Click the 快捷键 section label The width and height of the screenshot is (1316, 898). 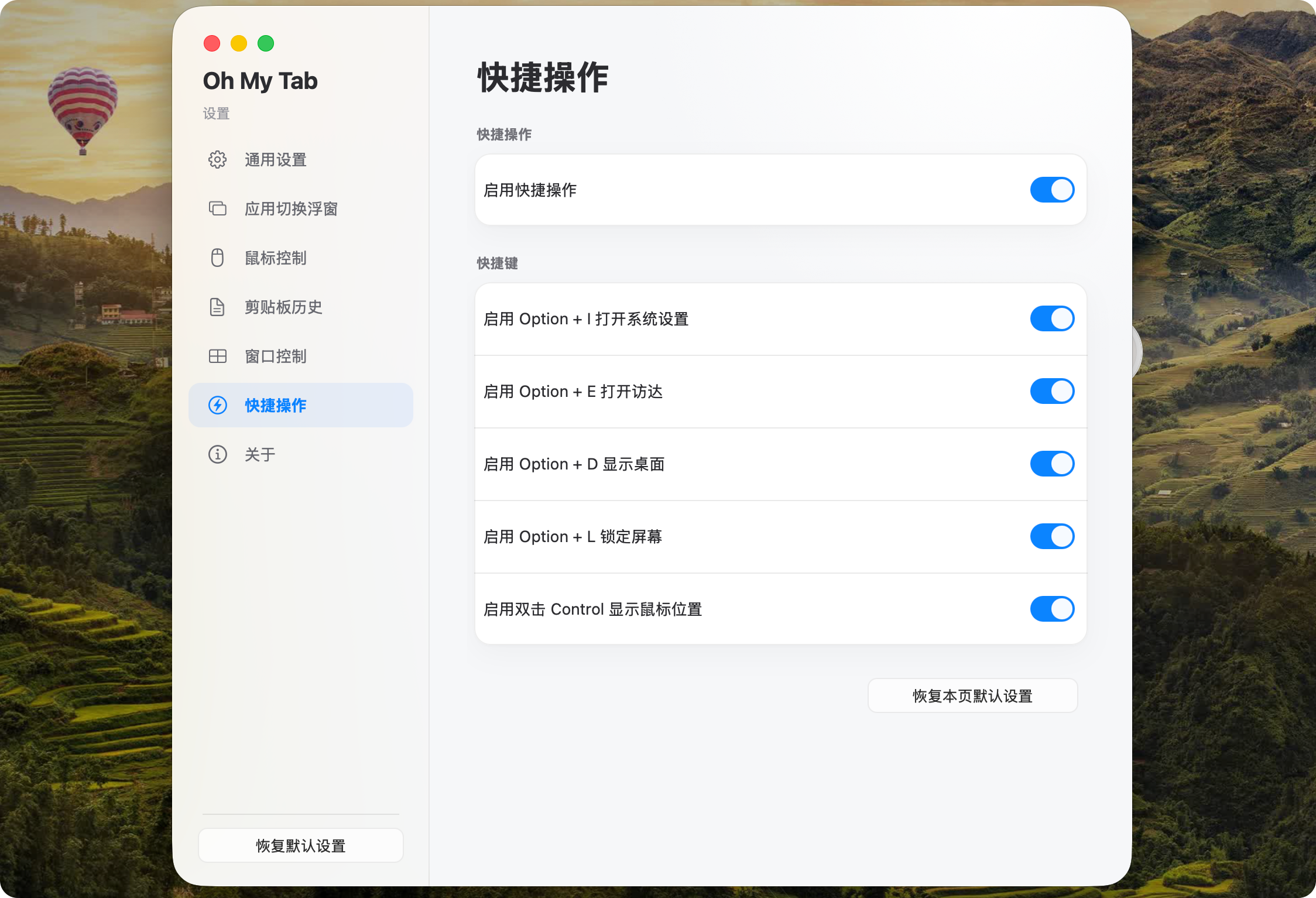[497, 263]
